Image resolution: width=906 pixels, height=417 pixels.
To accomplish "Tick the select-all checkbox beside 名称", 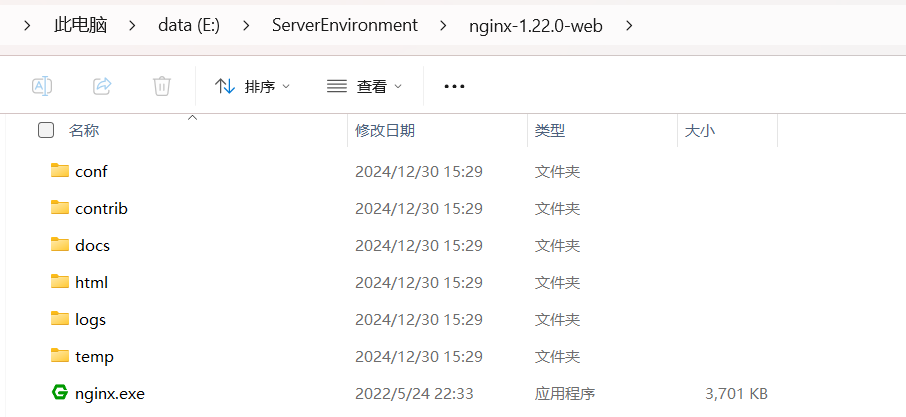I will (46, 130).
